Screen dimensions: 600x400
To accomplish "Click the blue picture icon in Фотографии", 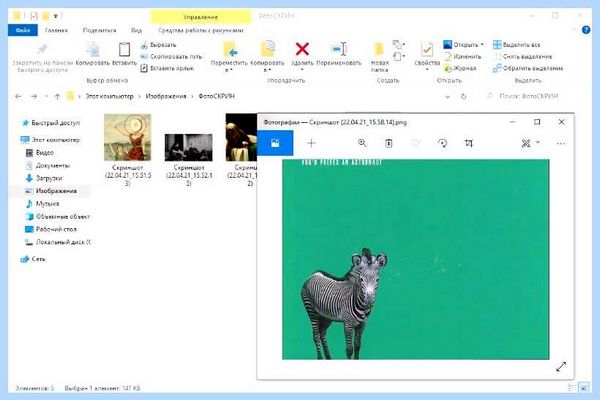I will [275, 143].
